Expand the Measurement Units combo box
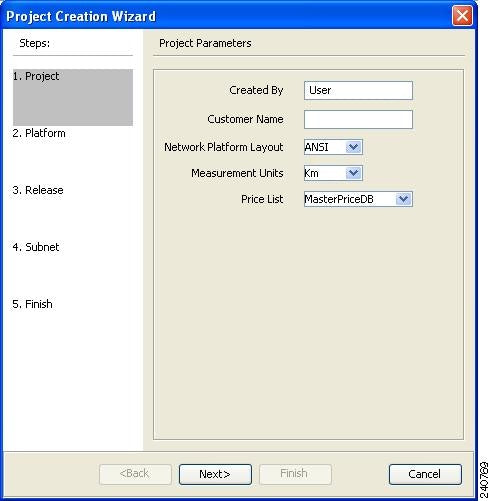The height and width of the screenshot is (501, 492). (333, 173)
